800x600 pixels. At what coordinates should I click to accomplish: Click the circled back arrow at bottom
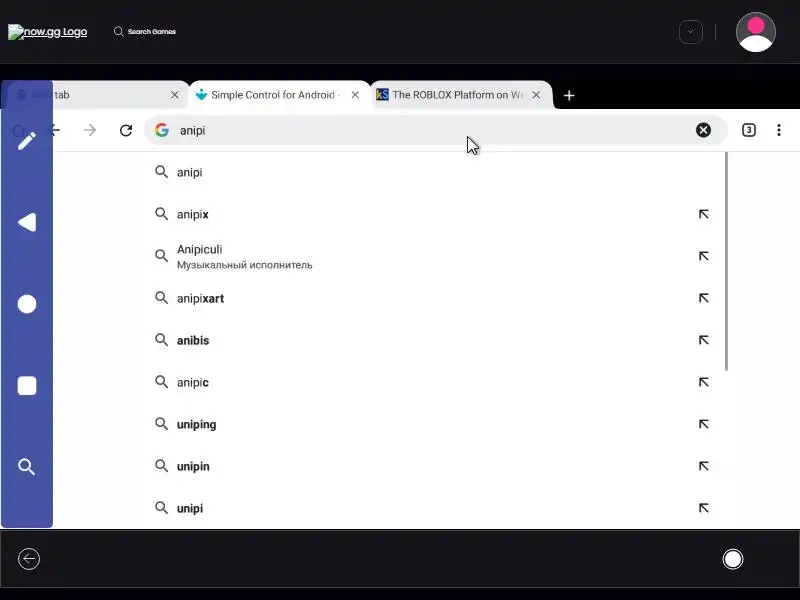(29, 559)
